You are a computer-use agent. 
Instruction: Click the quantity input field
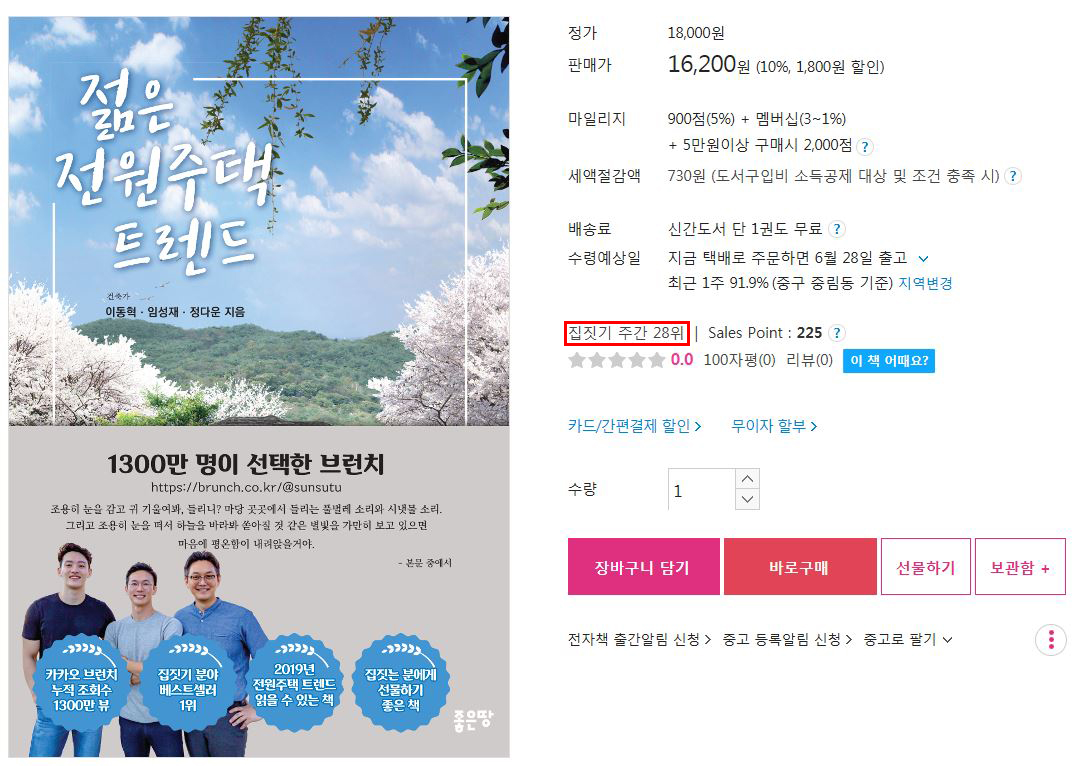tap(701, 490)
